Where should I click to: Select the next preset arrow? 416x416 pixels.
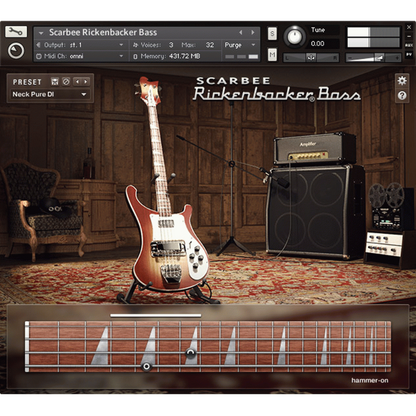[86, 82]
